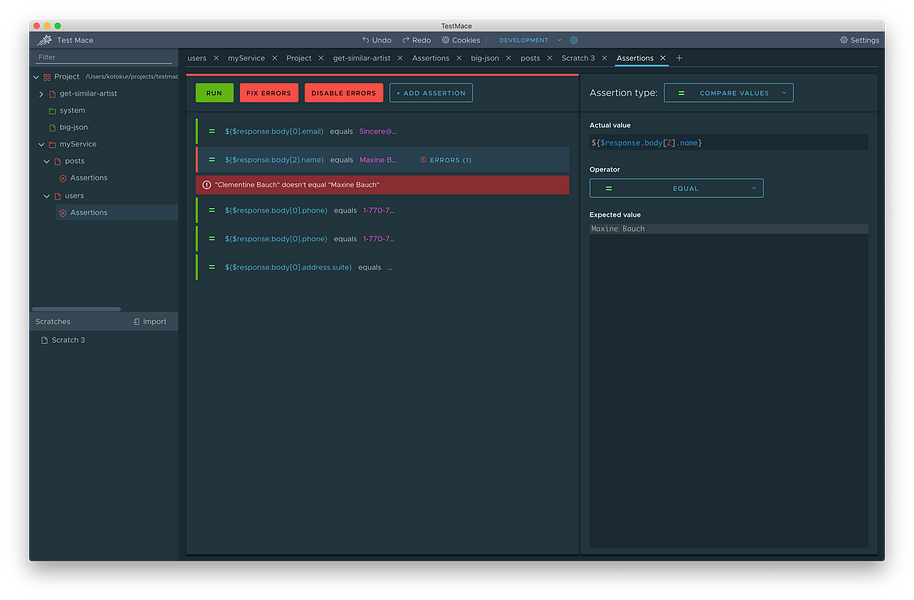Close the active Assertions tab

(x=663, y=58)
